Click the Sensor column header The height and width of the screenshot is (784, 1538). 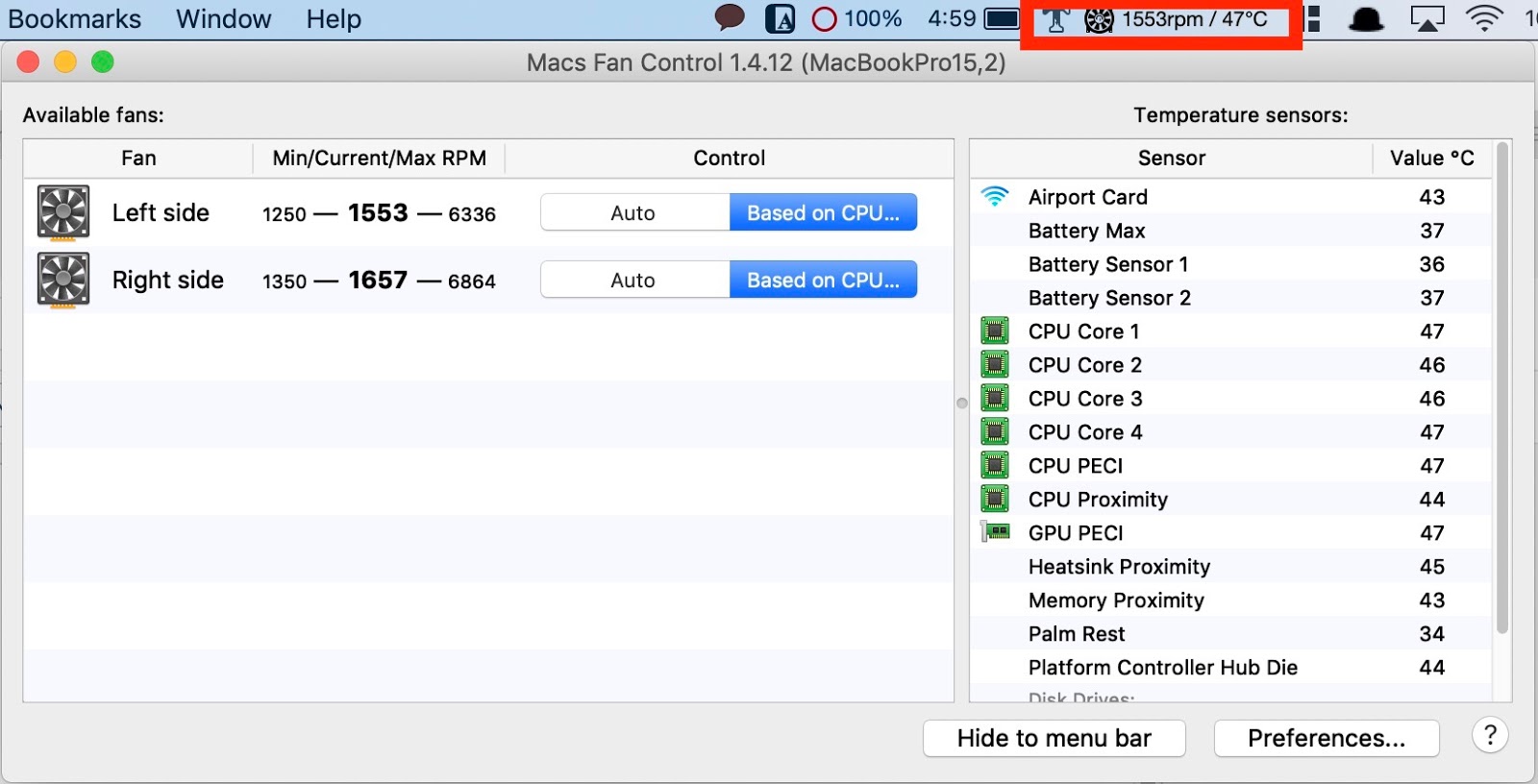1171,158
